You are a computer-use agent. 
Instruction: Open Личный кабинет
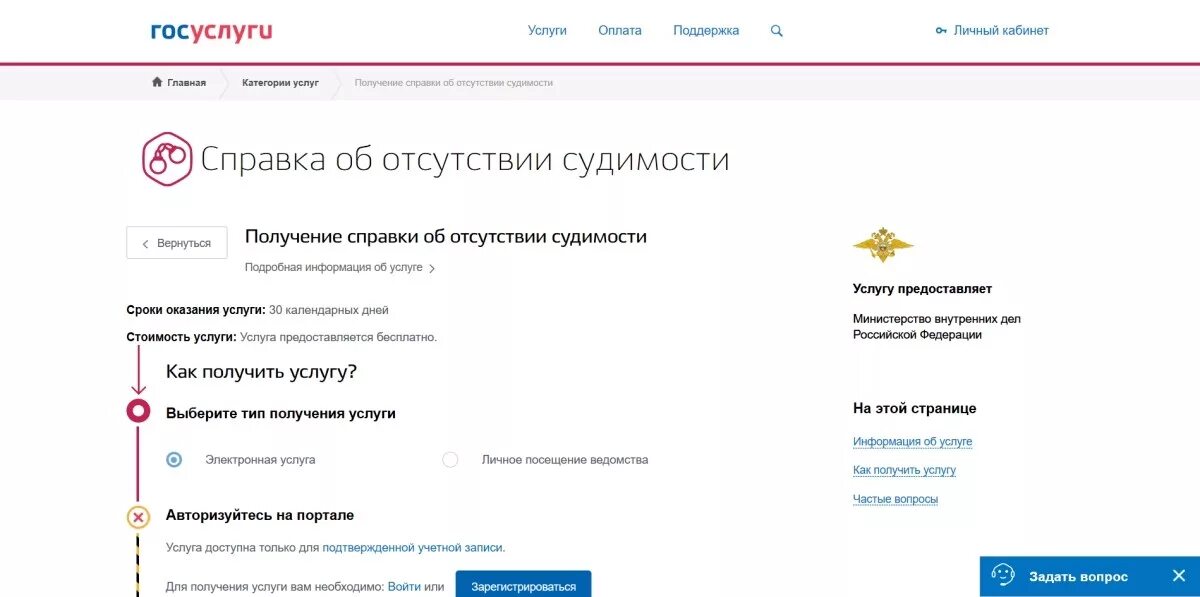(1001, 31)
